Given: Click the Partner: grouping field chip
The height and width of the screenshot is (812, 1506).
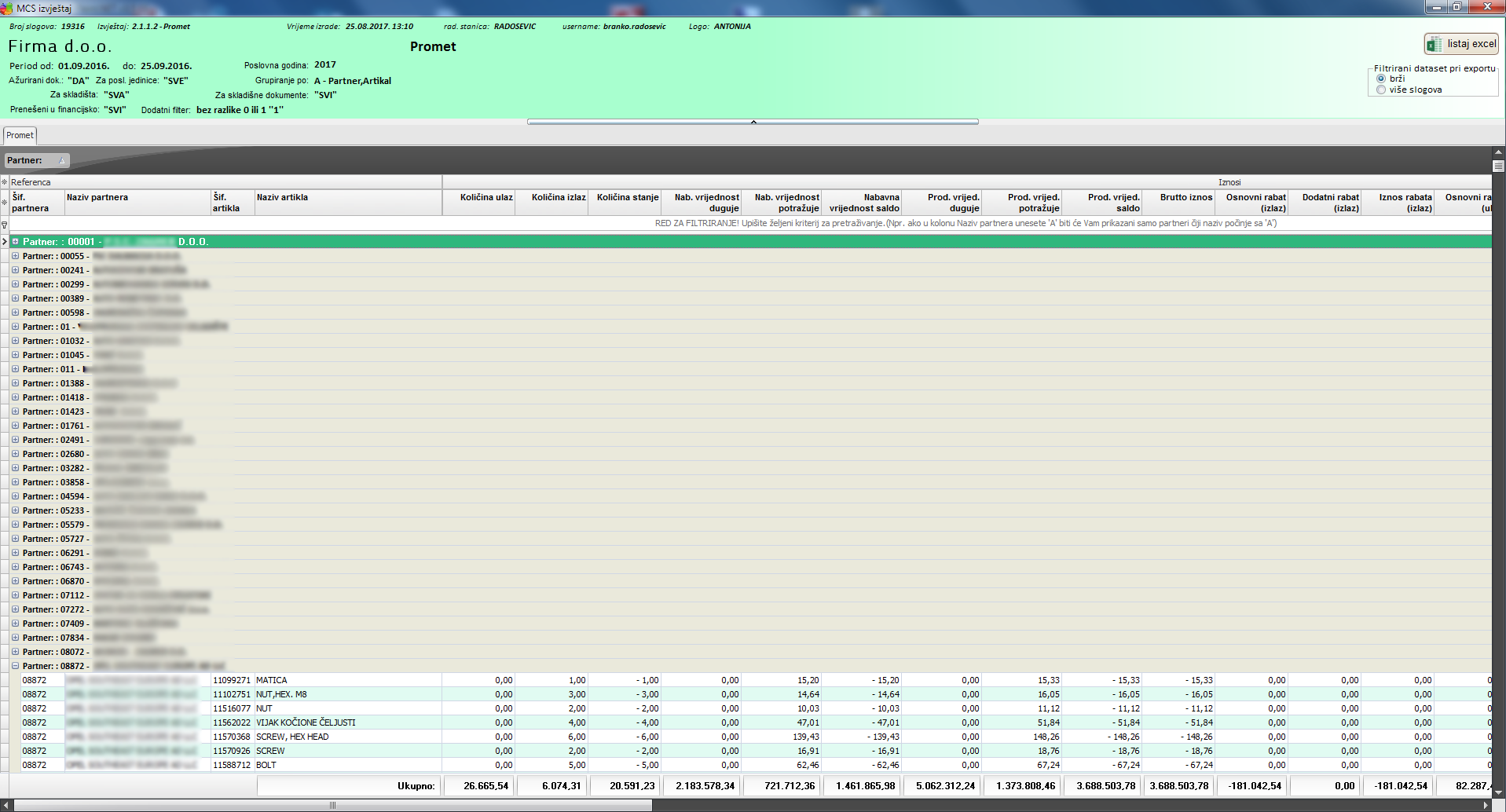Looking at the screenshot, I should [37, 160].
